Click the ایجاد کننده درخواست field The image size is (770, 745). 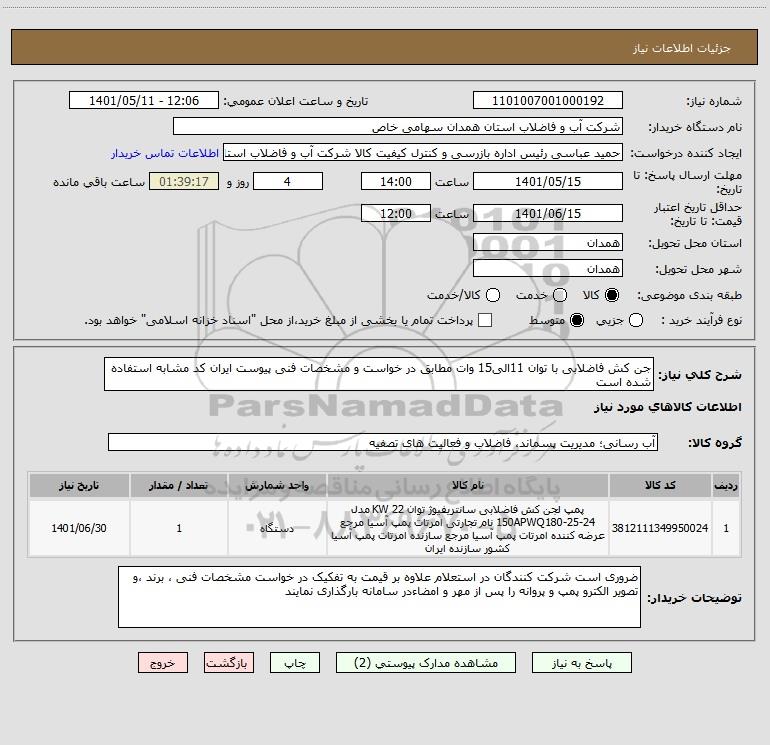pos(423,153)
